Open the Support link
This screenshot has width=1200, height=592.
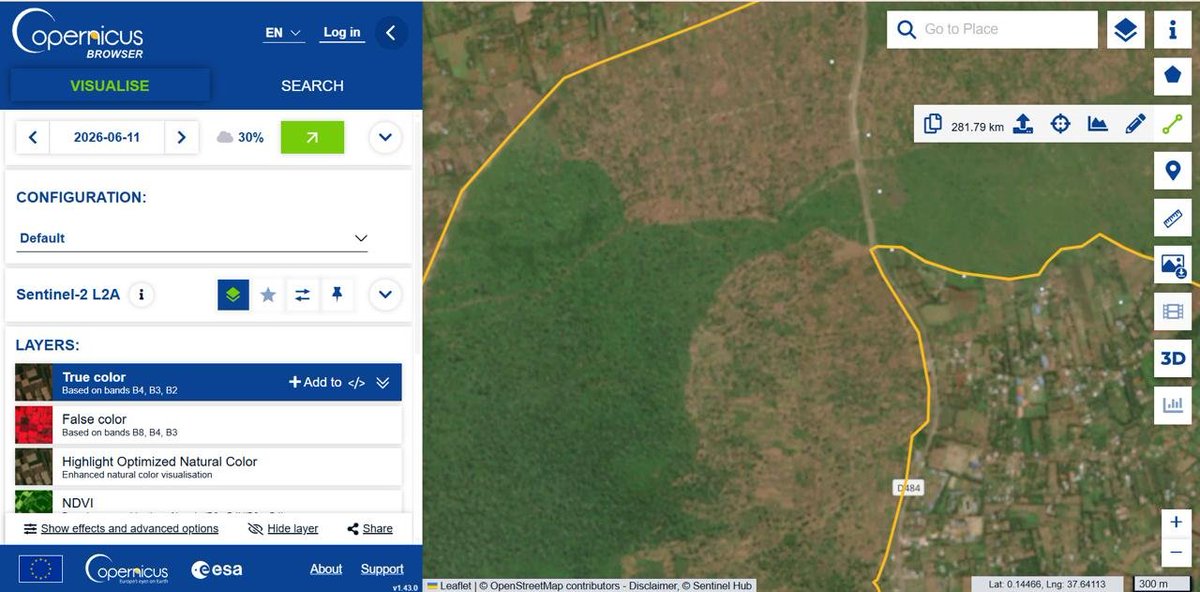pyautogui.click(x=382, y=569)
